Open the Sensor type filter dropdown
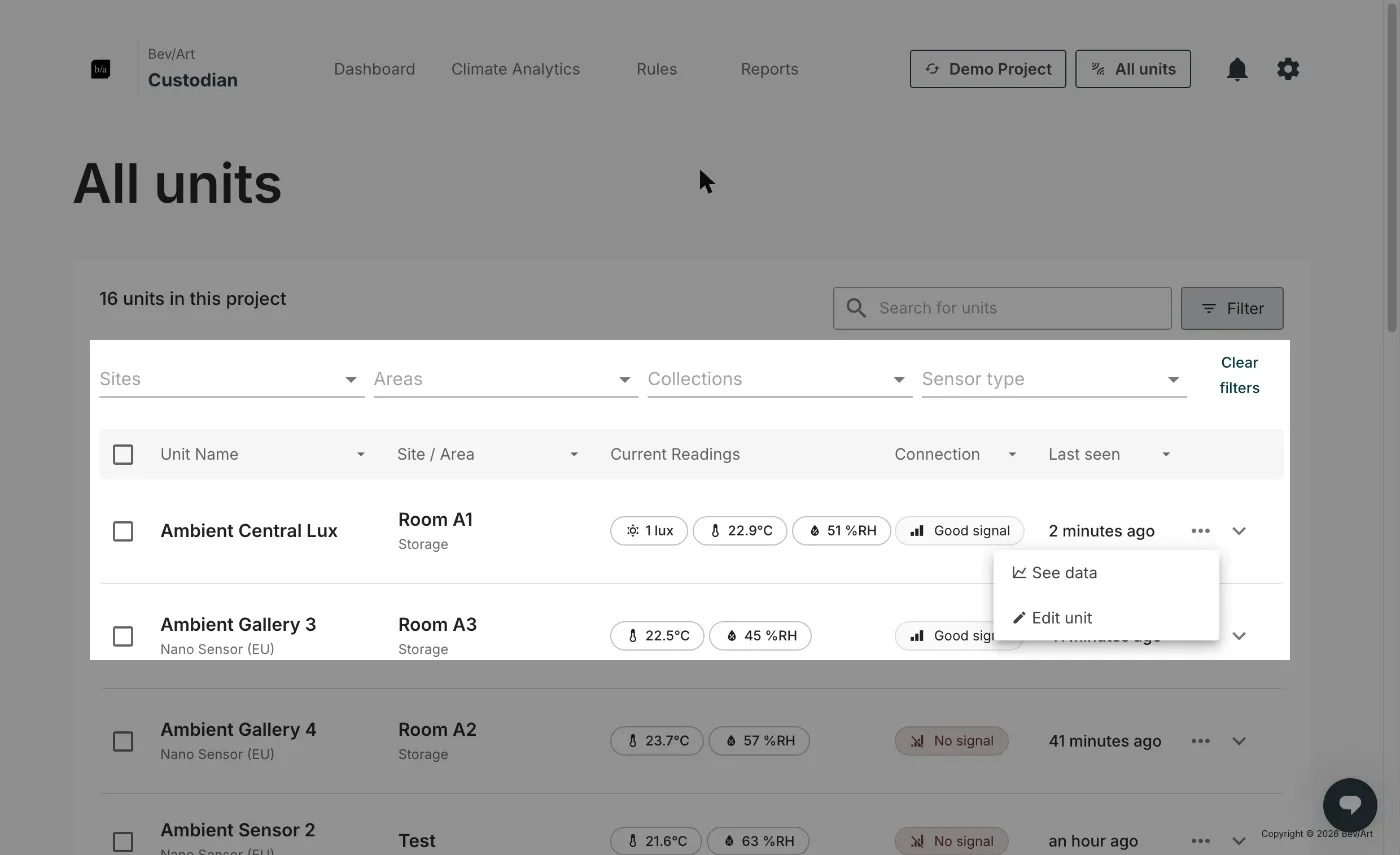1400x855 pixels. [x=1054, y=379]
